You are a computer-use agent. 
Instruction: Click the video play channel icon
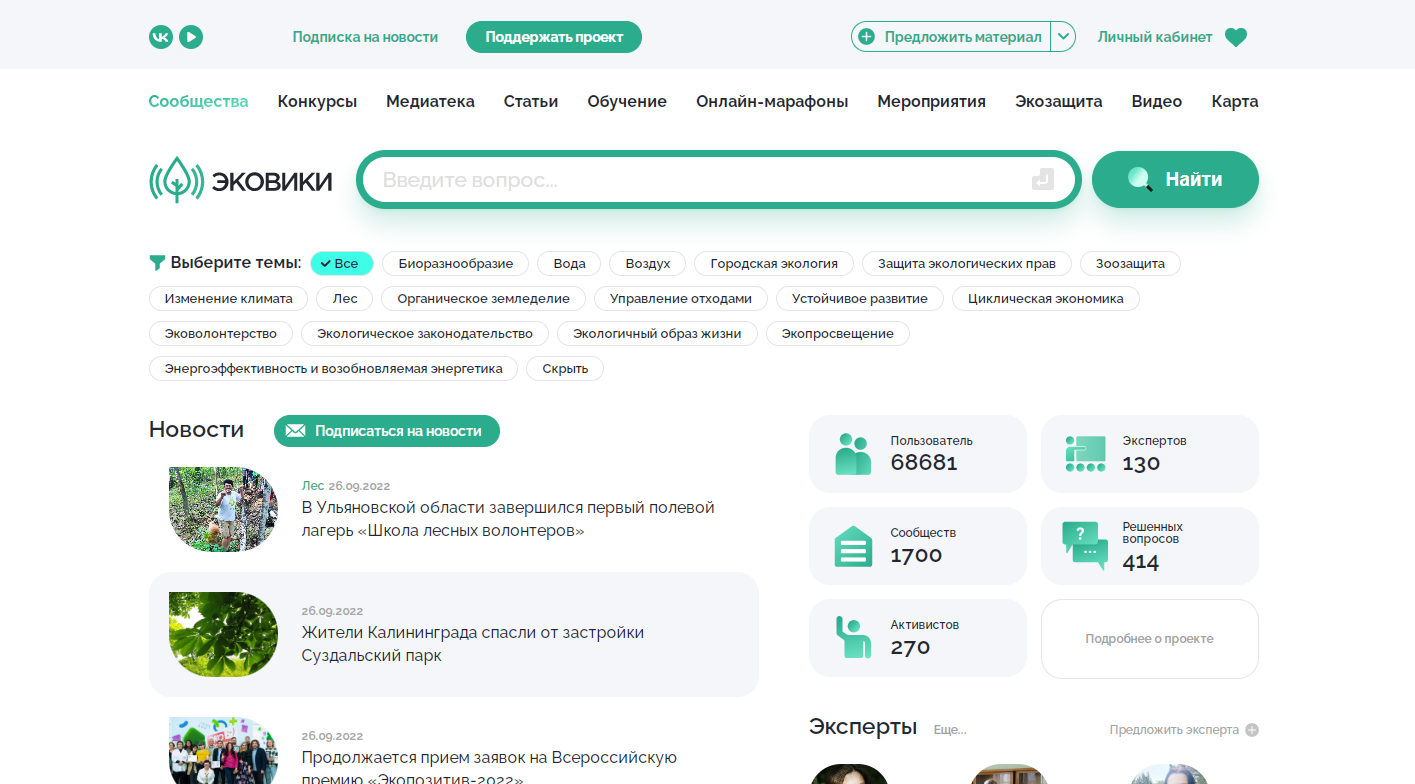191,37
